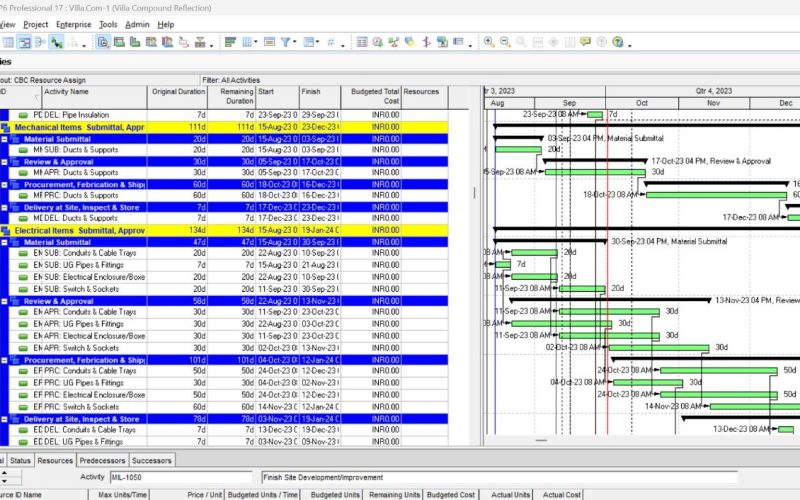Collapse the Mechanical Items group
The image size is (800, 500).
[x=5, y=128]
